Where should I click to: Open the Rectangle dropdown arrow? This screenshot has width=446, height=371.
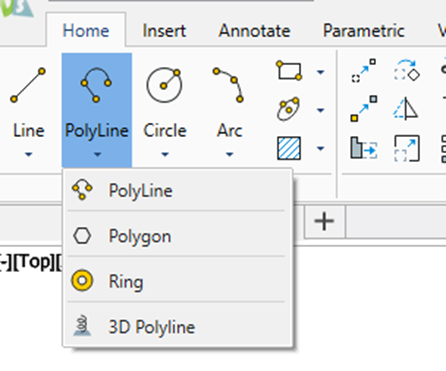[x=320, y=72]
